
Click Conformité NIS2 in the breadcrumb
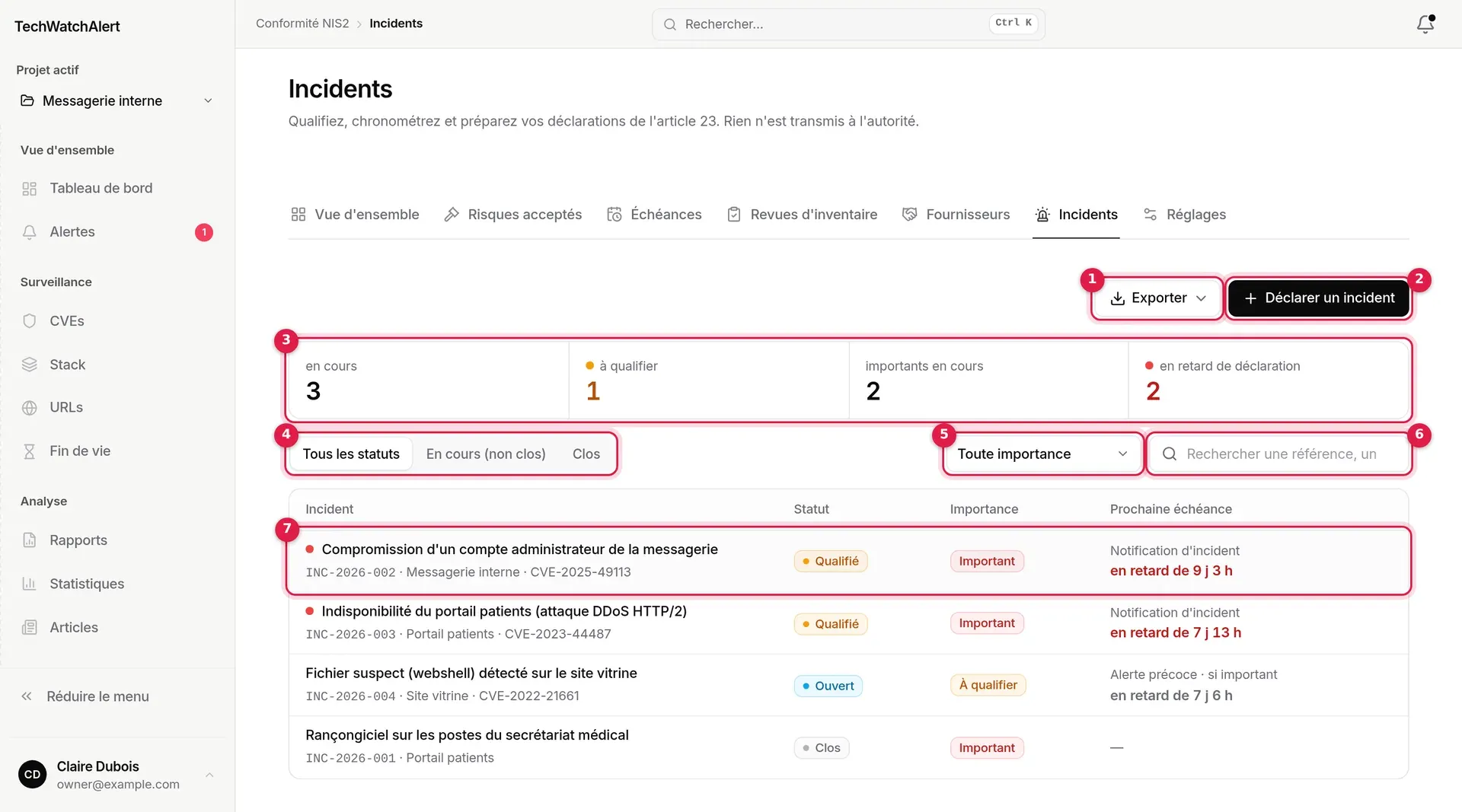302,24
